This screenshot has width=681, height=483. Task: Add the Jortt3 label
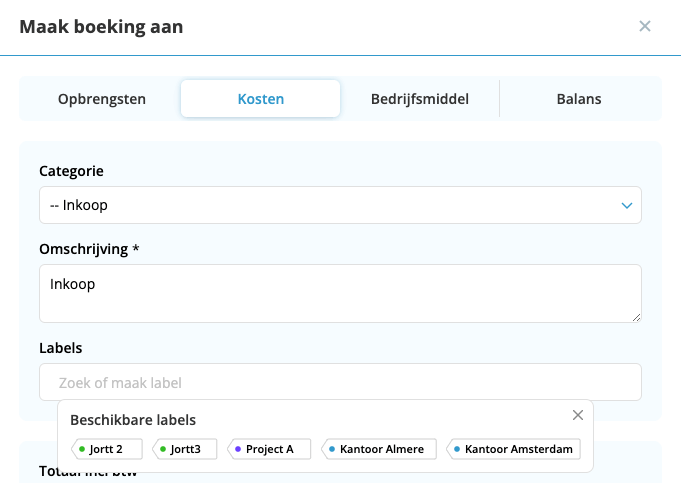(185, 449)
